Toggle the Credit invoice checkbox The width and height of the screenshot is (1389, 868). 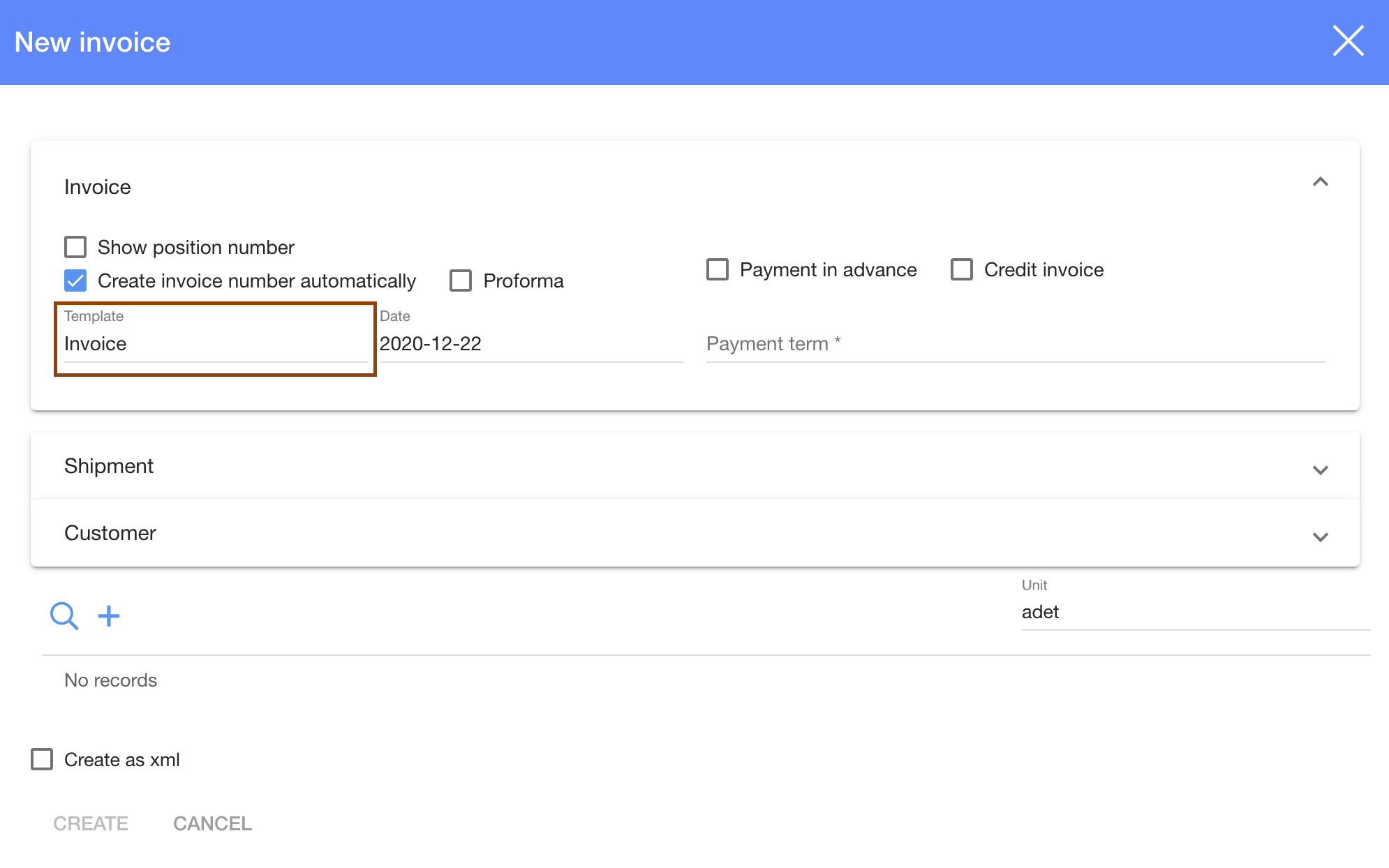[962, 269]
